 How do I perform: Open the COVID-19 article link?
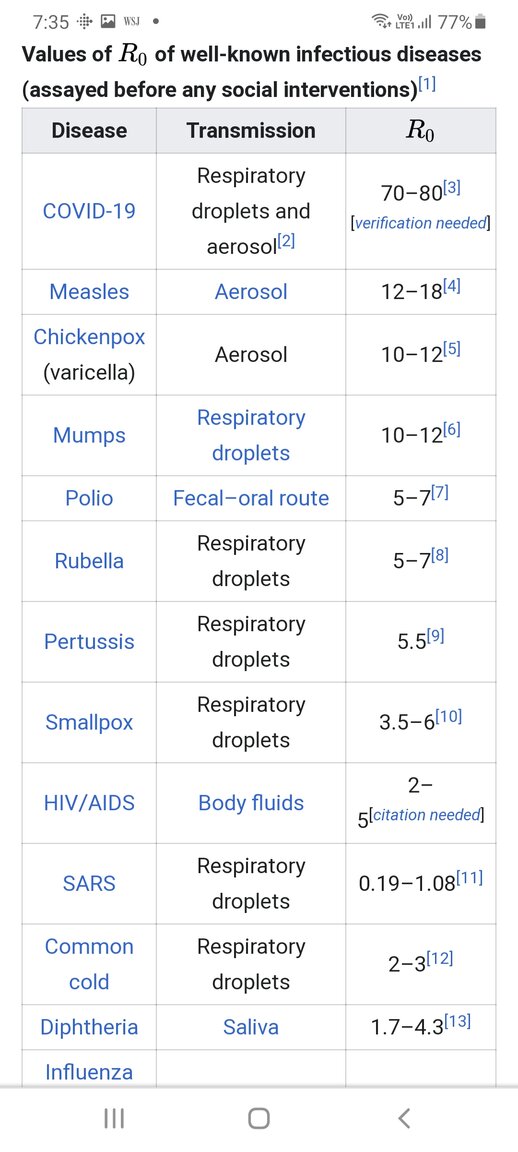coord(89,212)
